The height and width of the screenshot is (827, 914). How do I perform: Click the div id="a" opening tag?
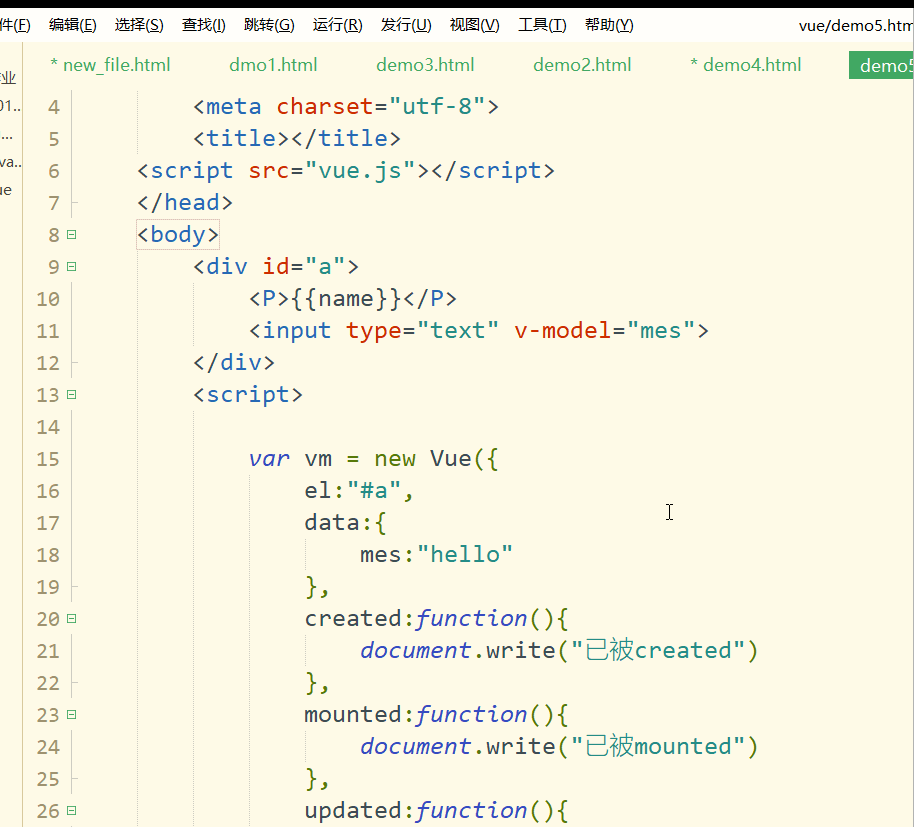276,266
